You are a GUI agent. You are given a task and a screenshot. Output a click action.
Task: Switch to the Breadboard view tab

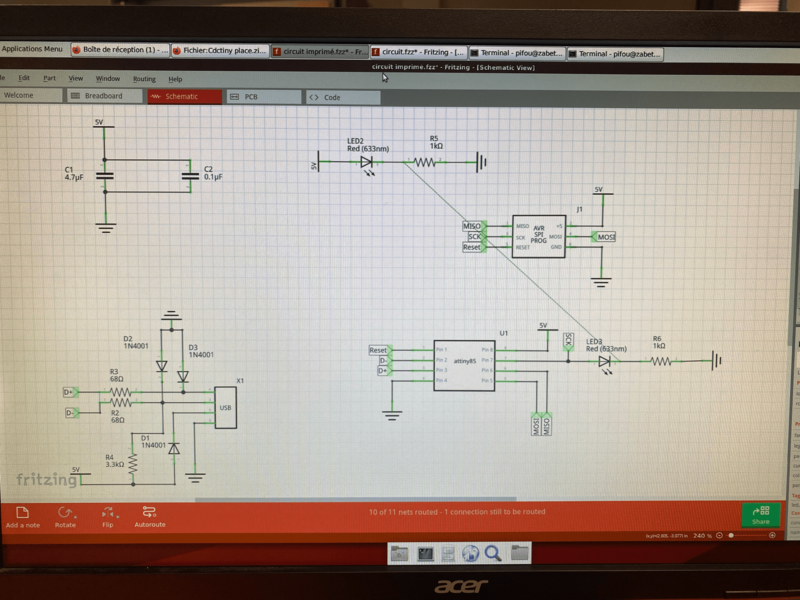click(x=103, y=97)
